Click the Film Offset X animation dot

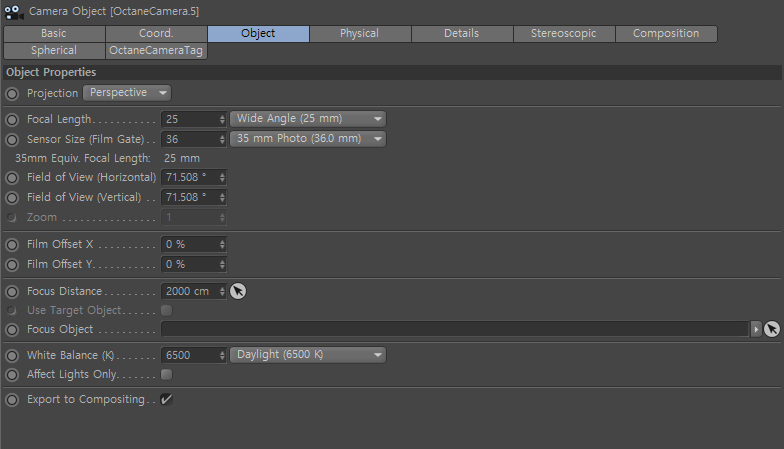click(12, 245)
